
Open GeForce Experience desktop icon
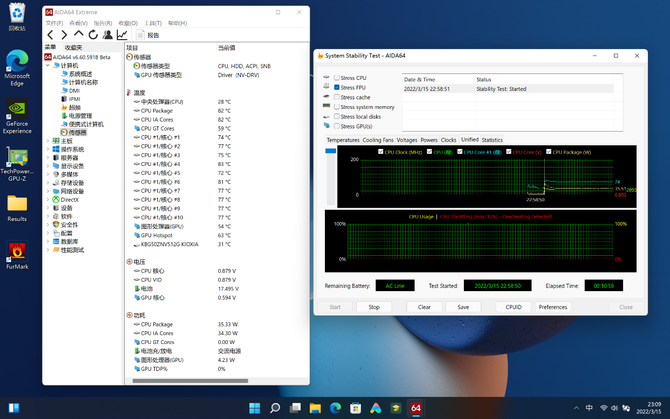(17, 115)
